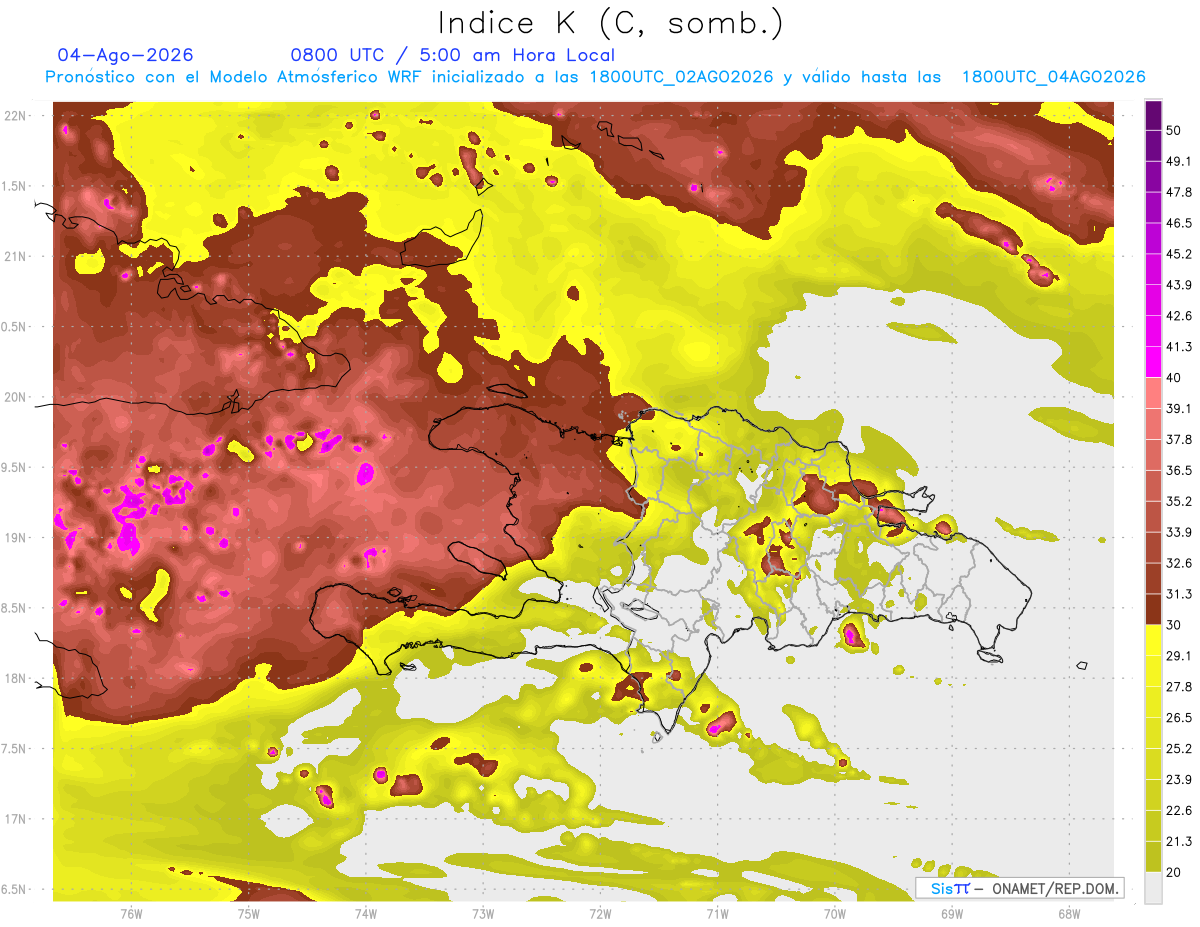Click the '74W' longitude label

[366, 914]
